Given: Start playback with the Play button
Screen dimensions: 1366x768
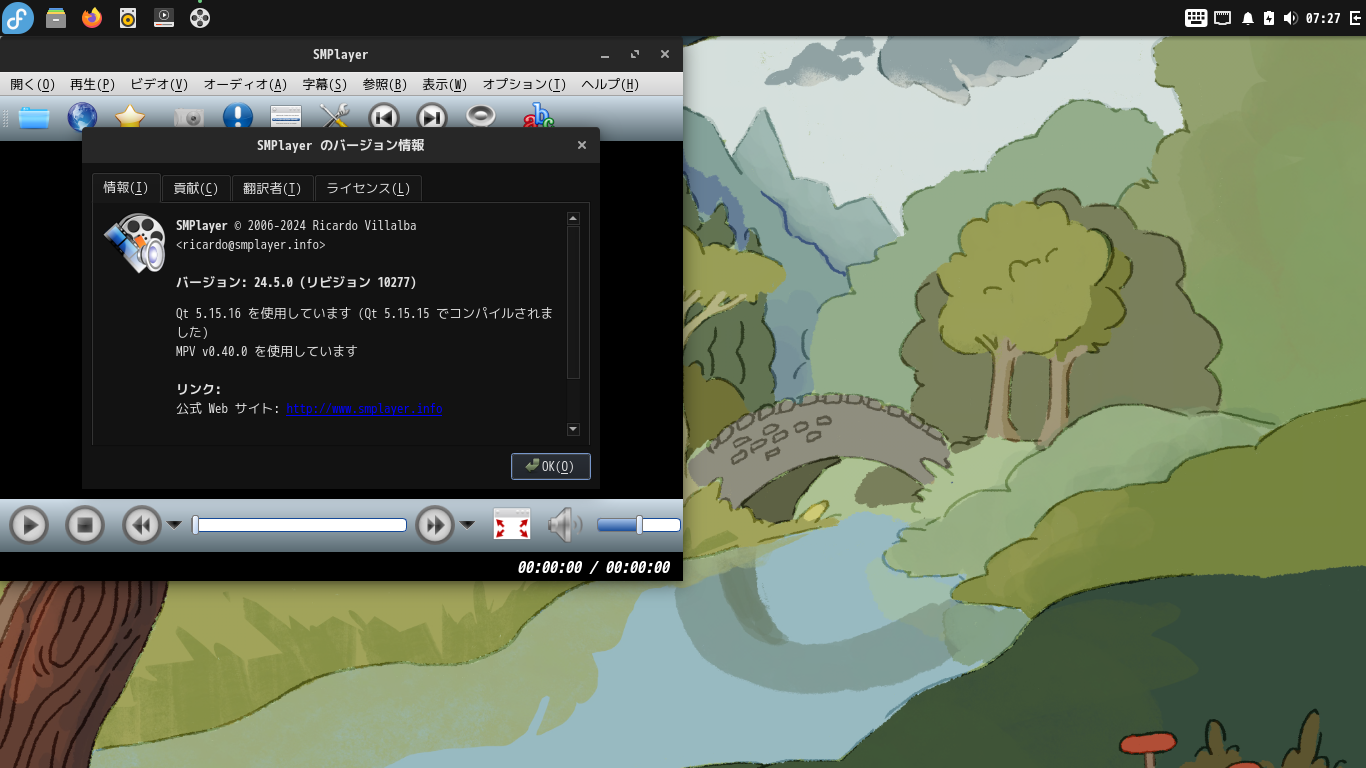Looking at the screenshot, I should [x=29, y=525].
